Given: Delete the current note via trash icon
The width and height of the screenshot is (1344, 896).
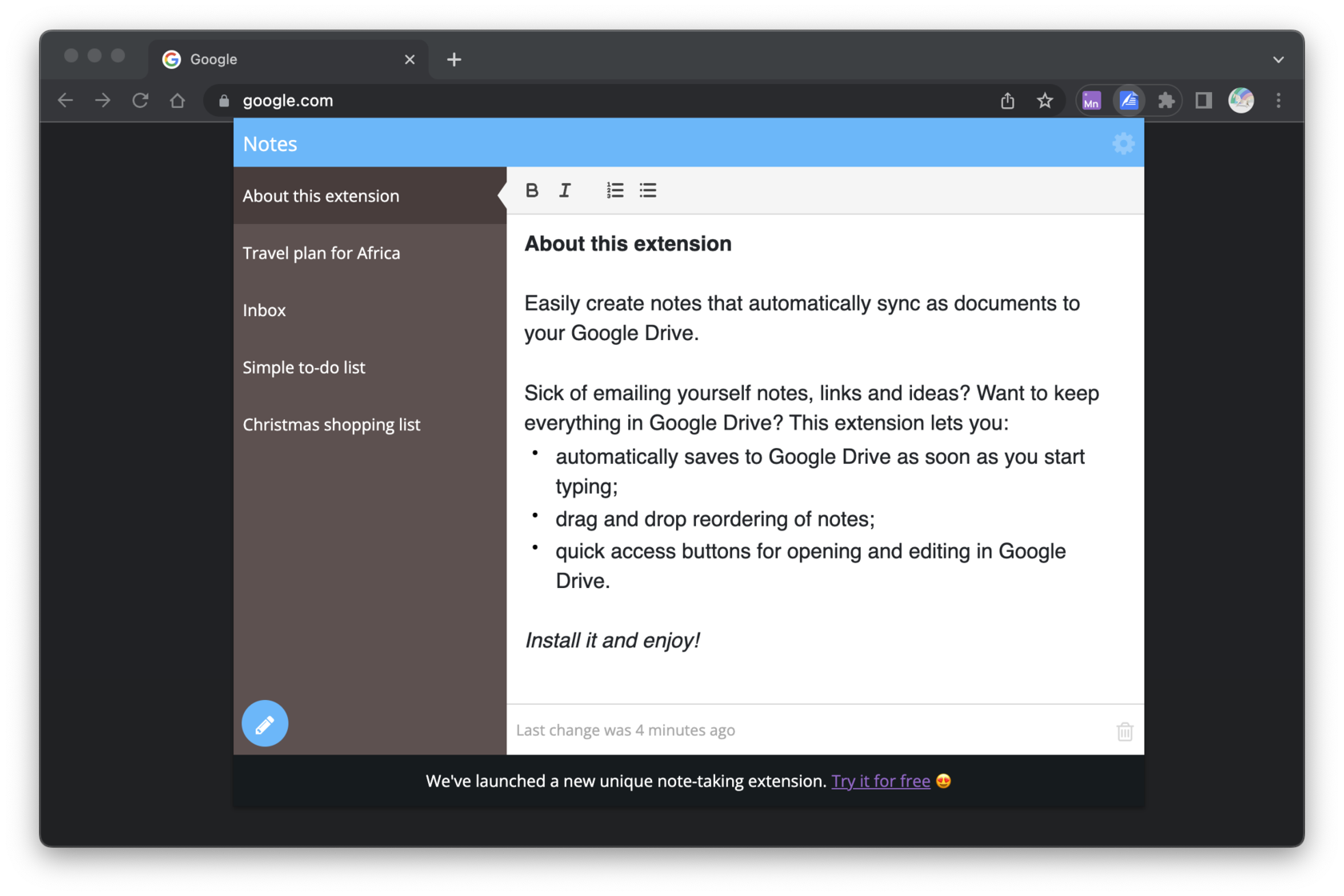Looking at the screenshot, I should (x=1124, y=730).
